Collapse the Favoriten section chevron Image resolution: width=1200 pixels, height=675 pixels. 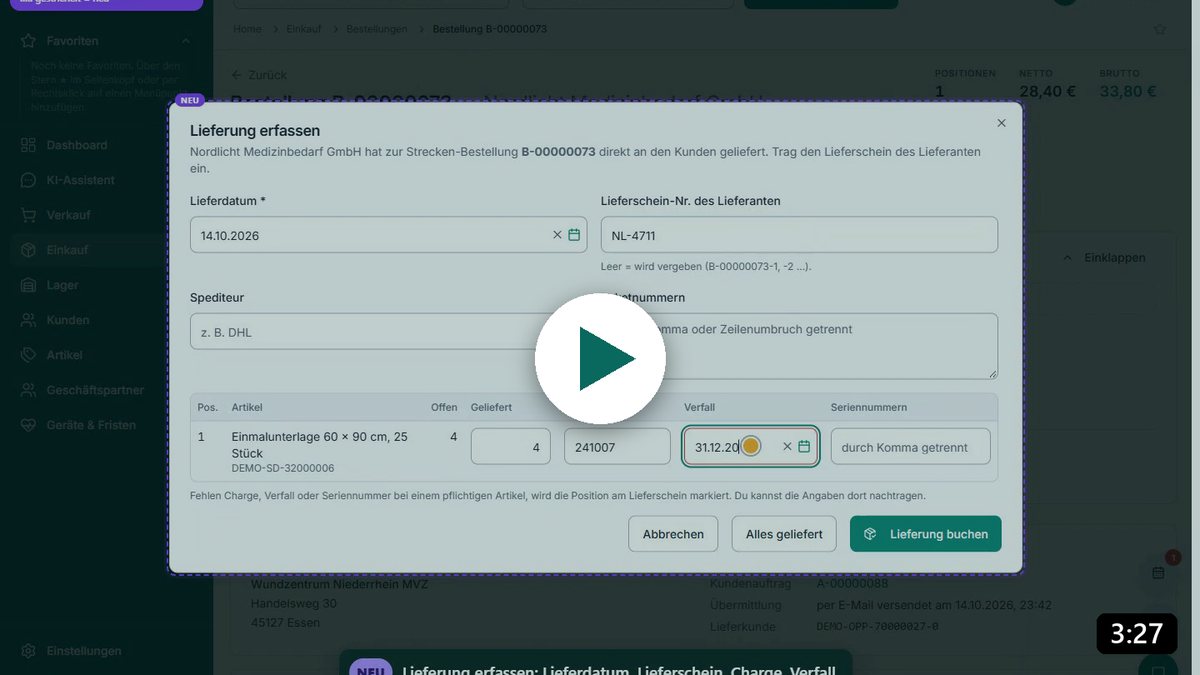pyautogui.click(x=186, y=41)
